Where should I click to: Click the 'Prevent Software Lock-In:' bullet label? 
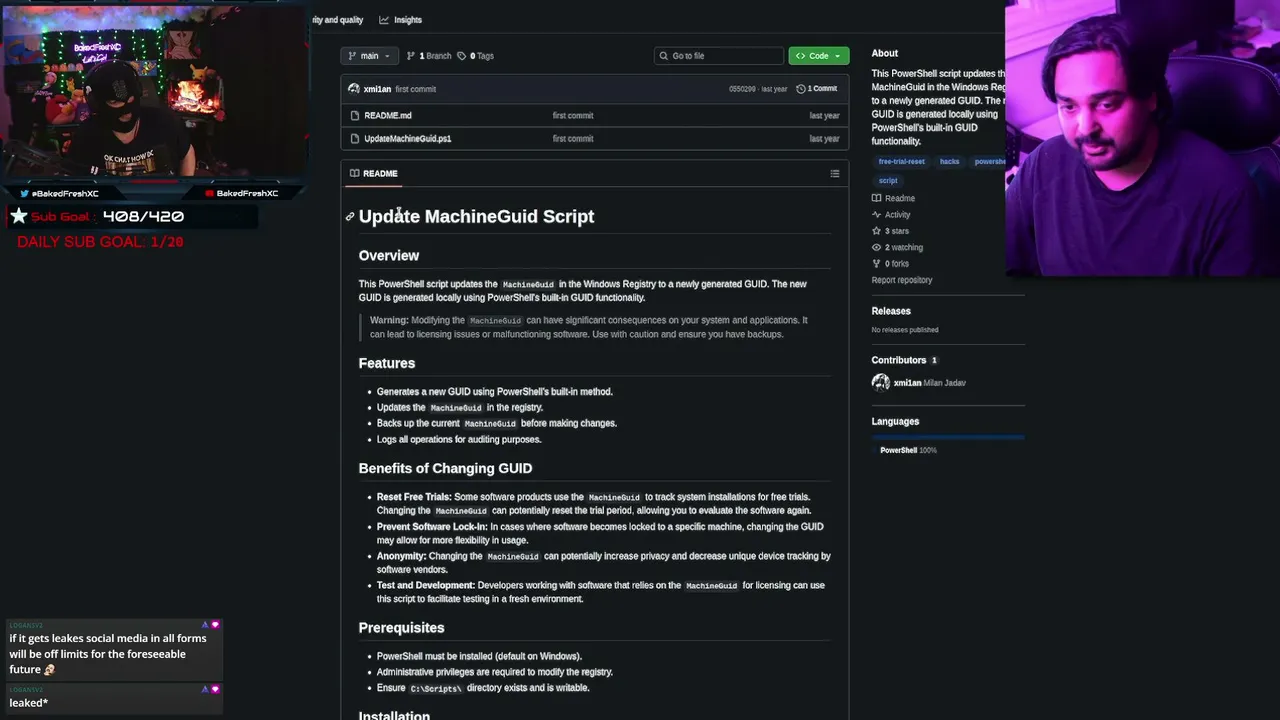(432, 527)
